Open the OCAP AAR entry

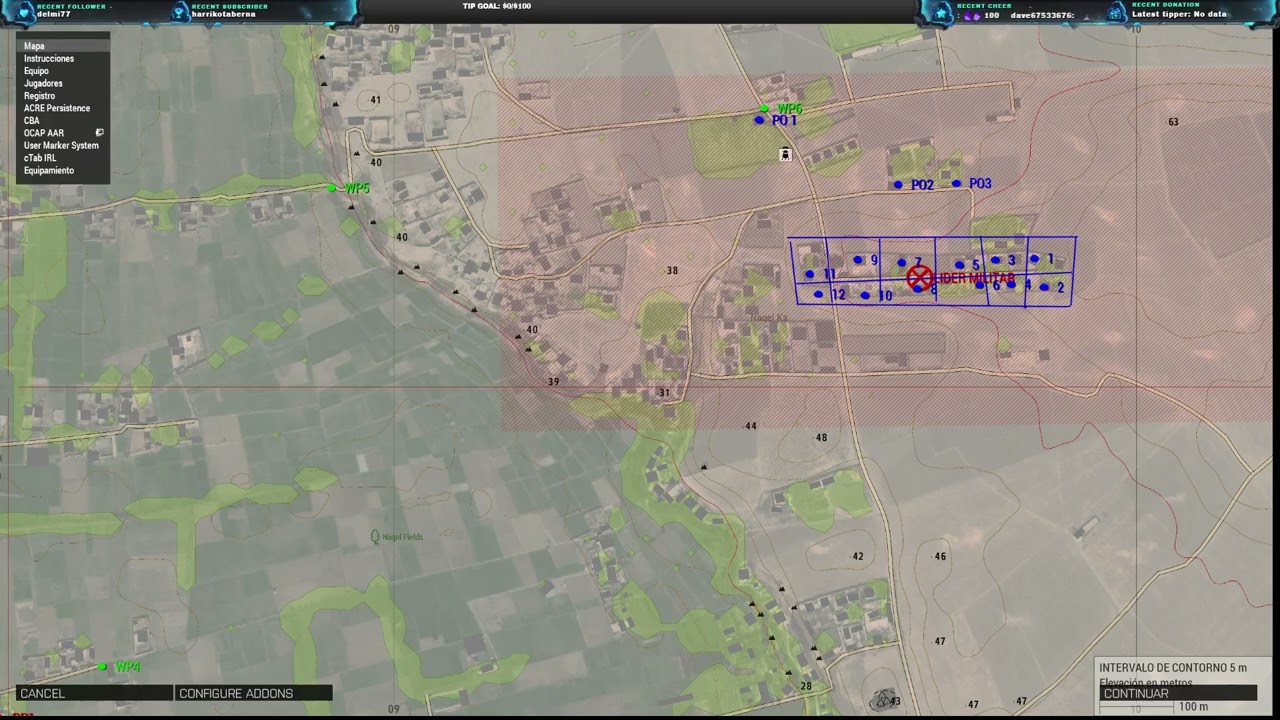point(63,133)
